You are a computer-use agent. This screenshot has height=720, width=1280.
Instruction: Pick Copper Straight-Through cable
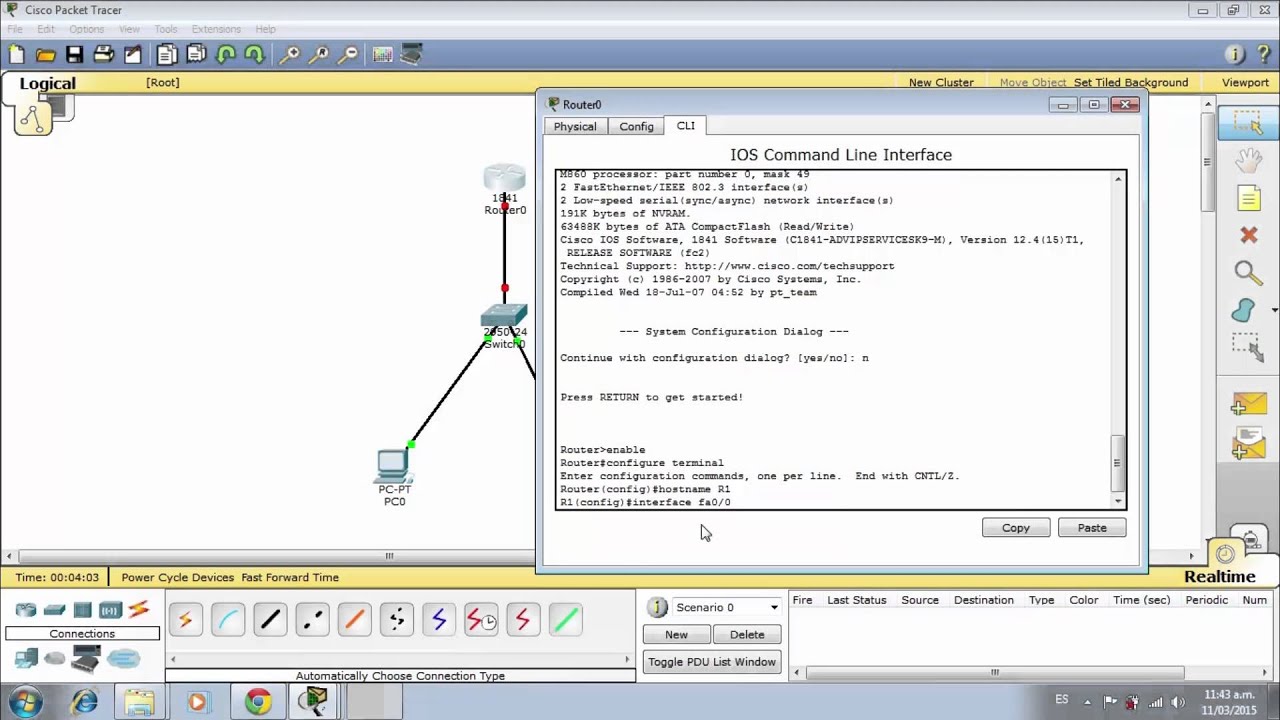(x=270, y=621)
